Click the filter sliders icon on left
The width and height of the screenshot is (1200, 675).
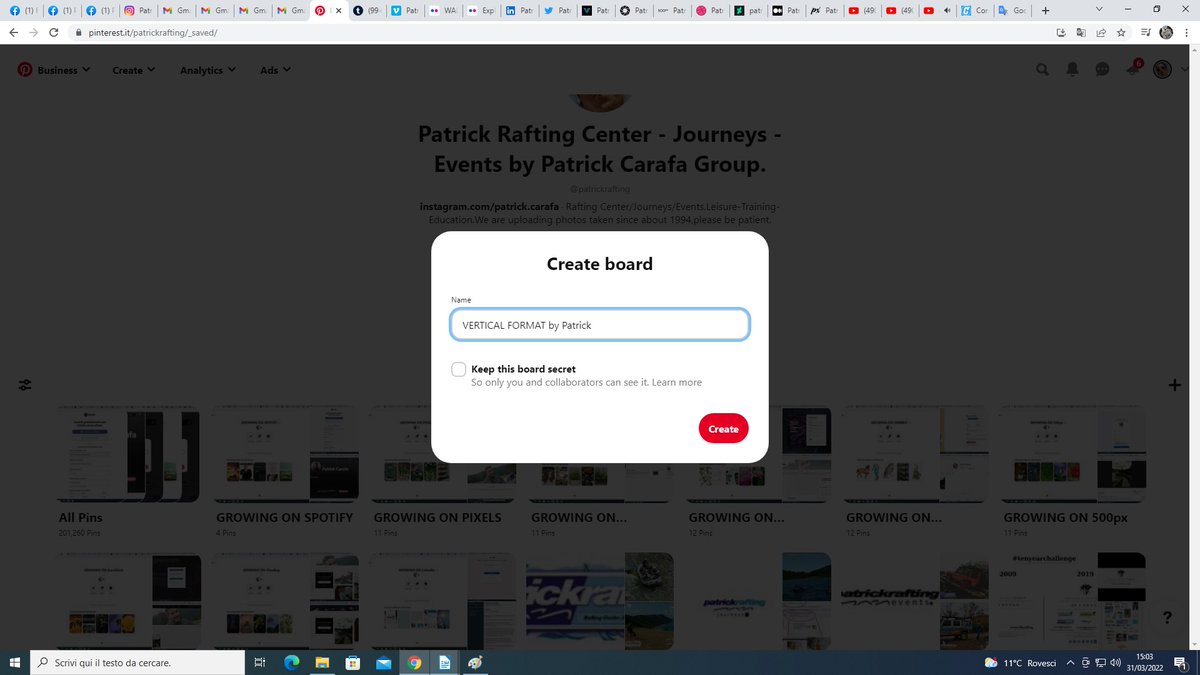pyautogui.click(x=24, y=386)
